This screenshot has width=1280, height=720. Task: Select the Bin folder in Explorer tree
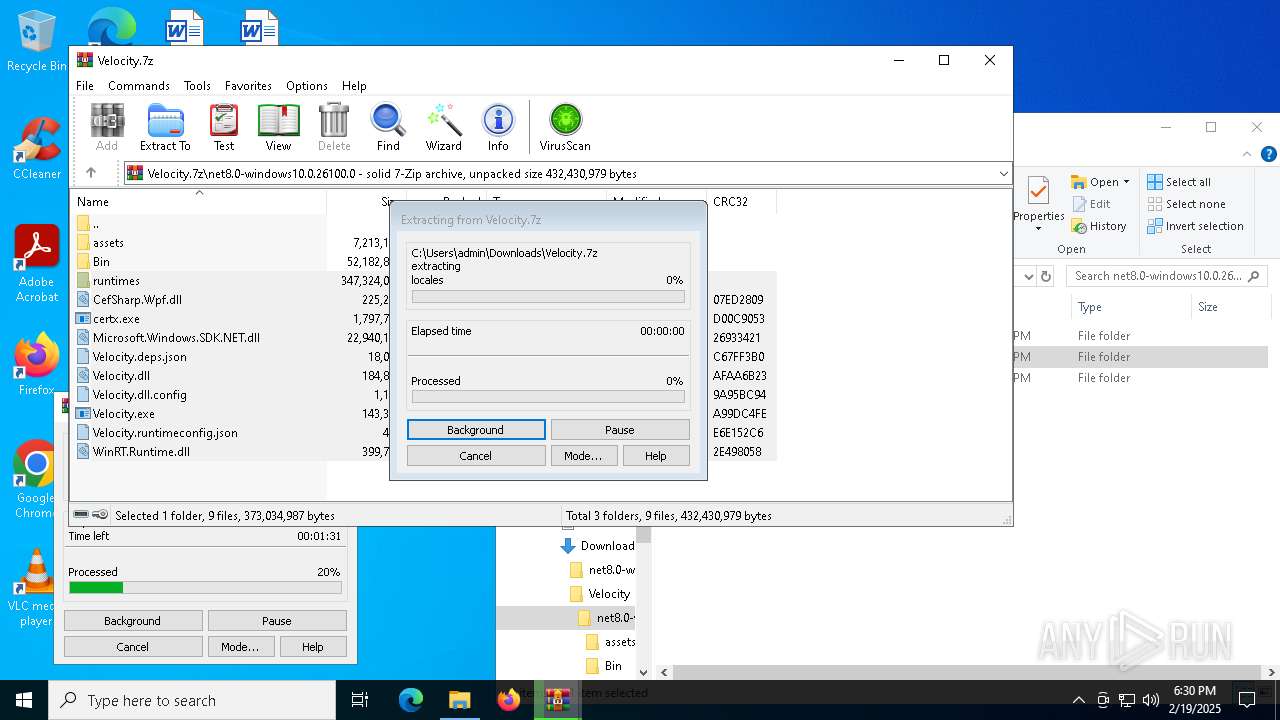[x=604, y=666]
